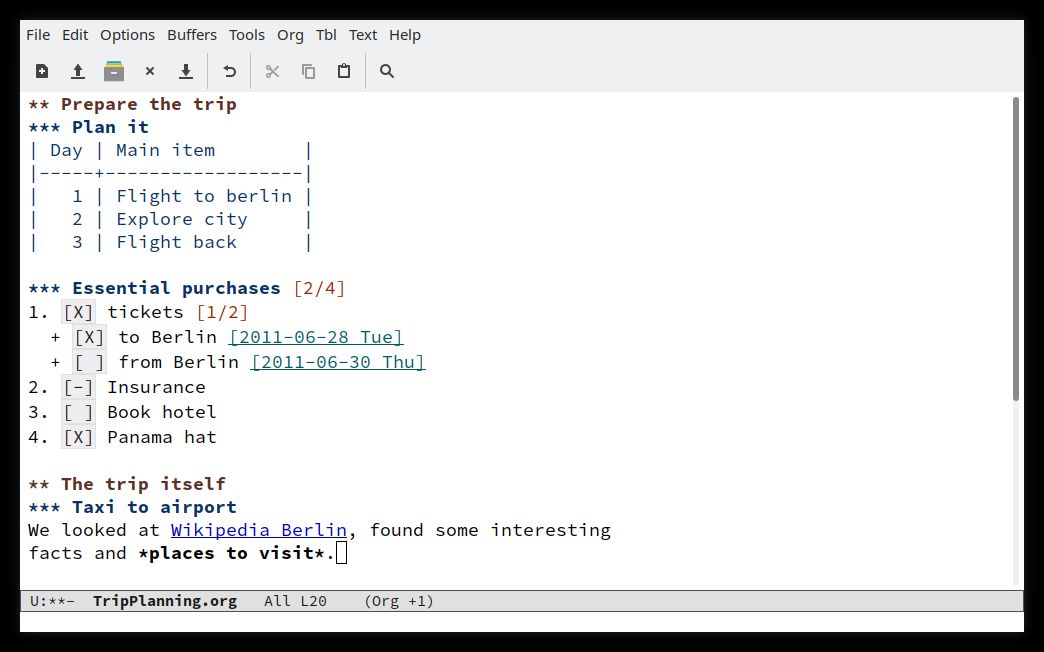The image size is (1044, 652).
Task: Search with the magnifier icon
Action: (x=387, y=71)
